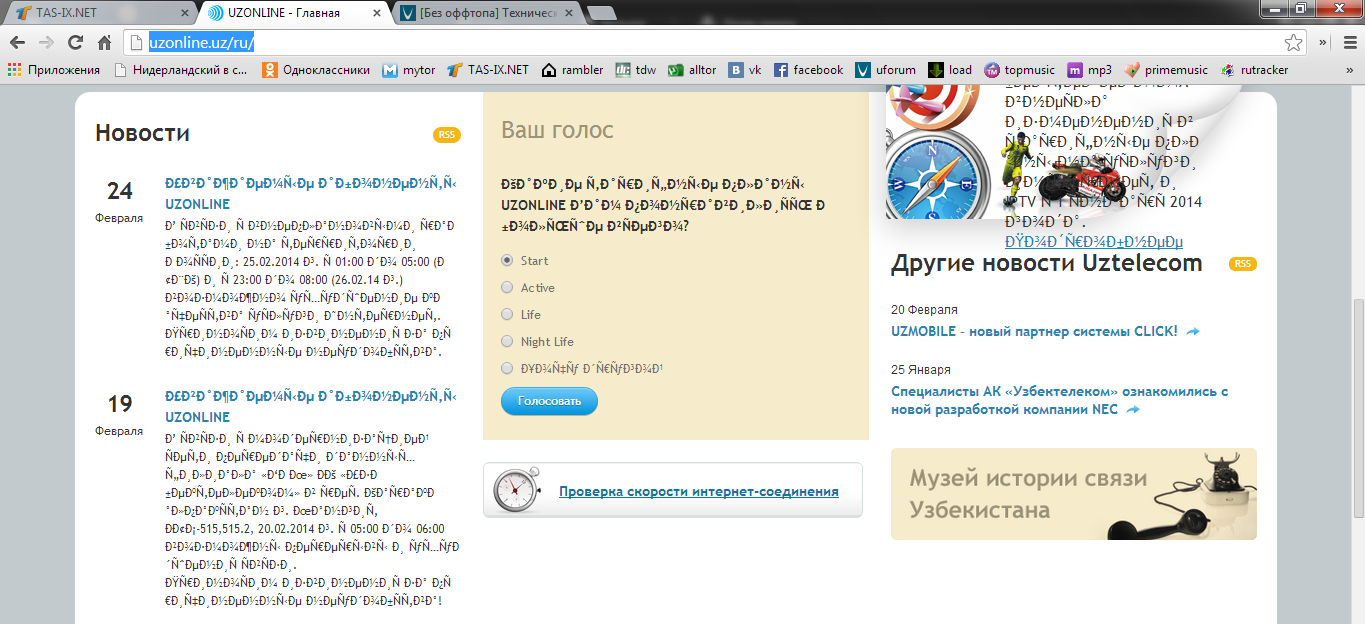
Task: Switch to the TAS-IX.NET tab
Action: (95, 13)
